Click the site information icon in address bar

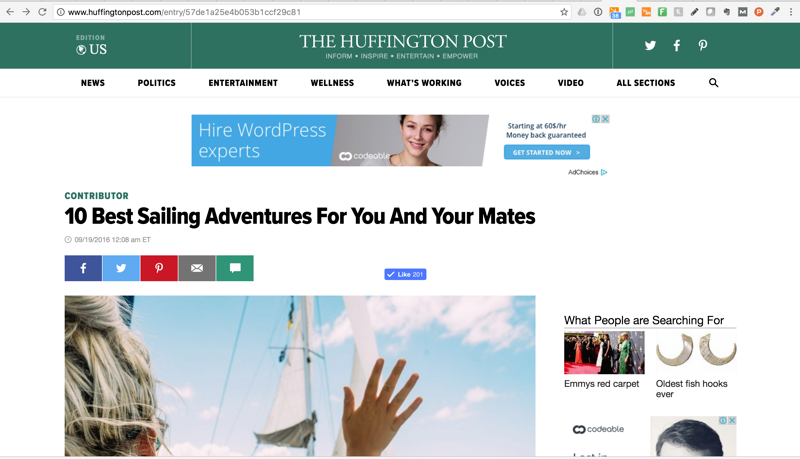click(x=61, y=12)
